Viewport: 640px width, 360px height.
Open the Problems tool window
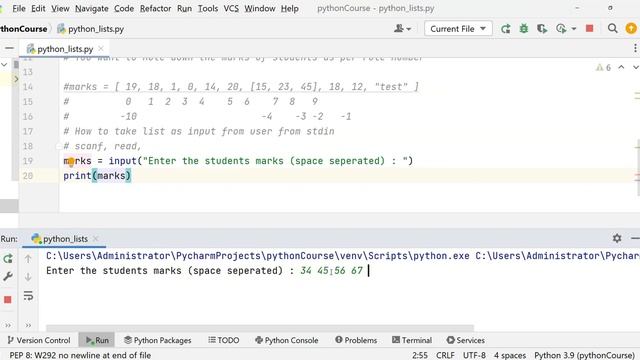tap(356, 340)
